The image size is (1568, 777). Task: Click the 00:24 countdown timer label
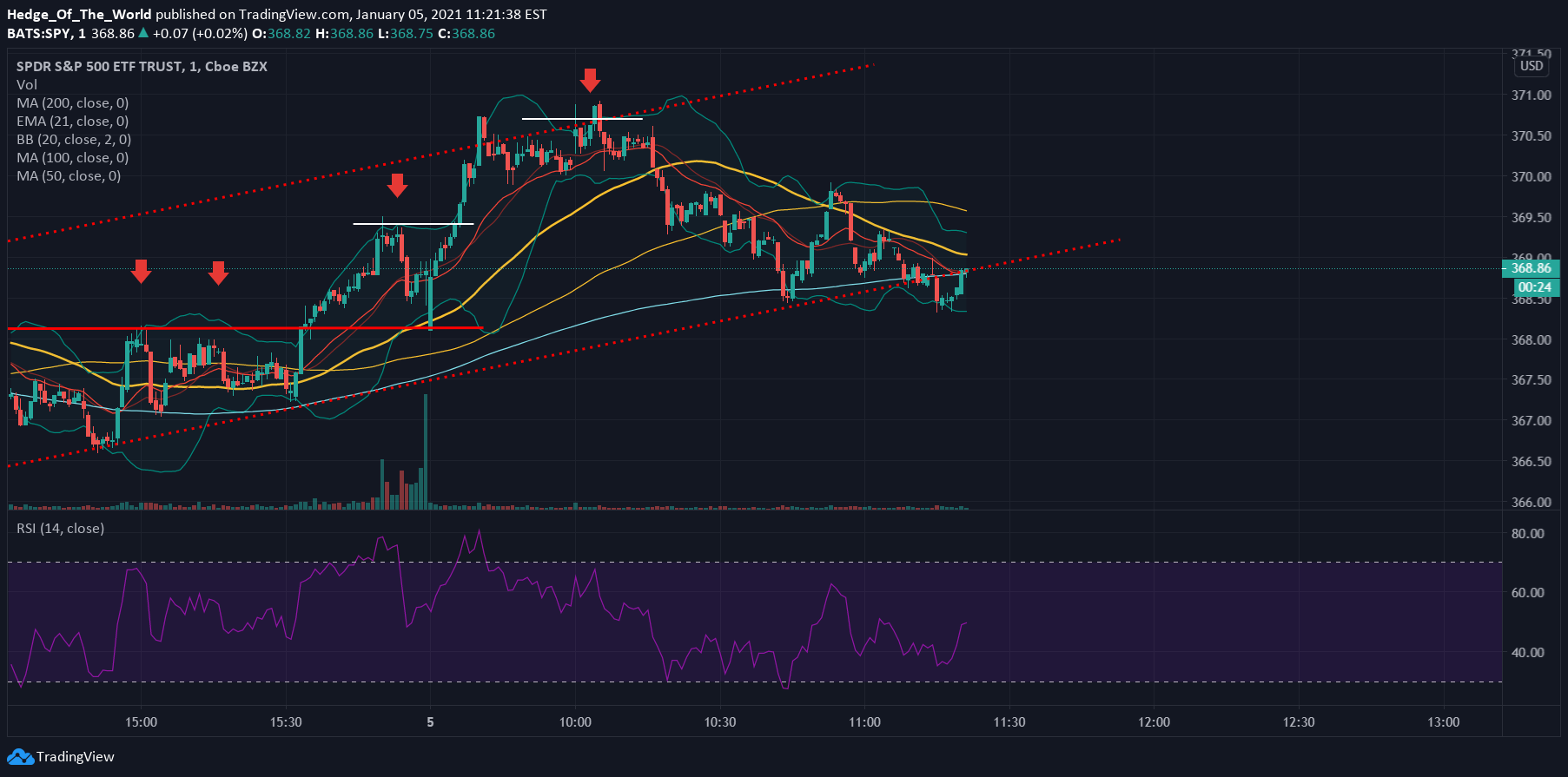1535,287
